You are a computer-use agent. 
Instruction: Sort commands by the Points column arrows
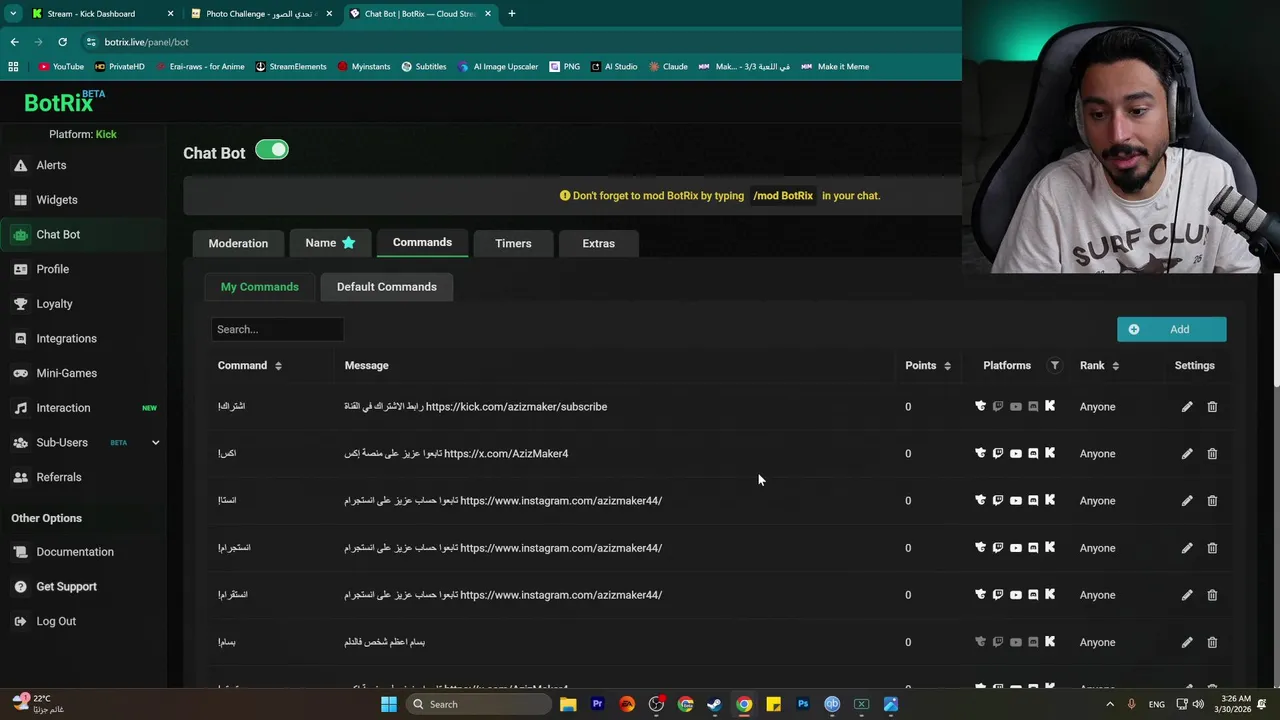[x=947, y=366]
